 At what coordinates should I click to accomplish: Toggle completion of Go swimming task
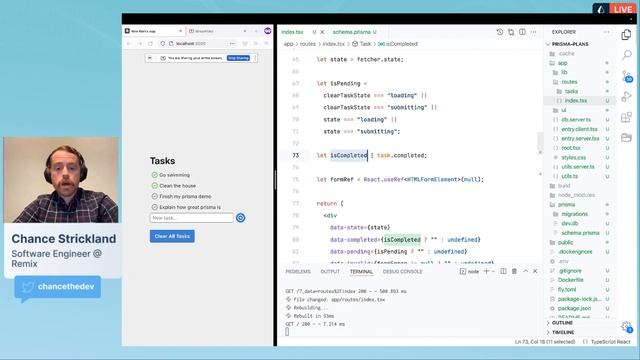(x=154, y=175)
